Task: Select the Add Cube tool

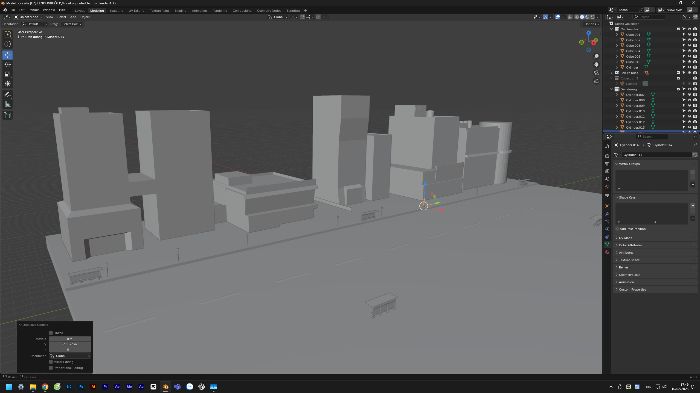Action: click(x=8, y=115)
